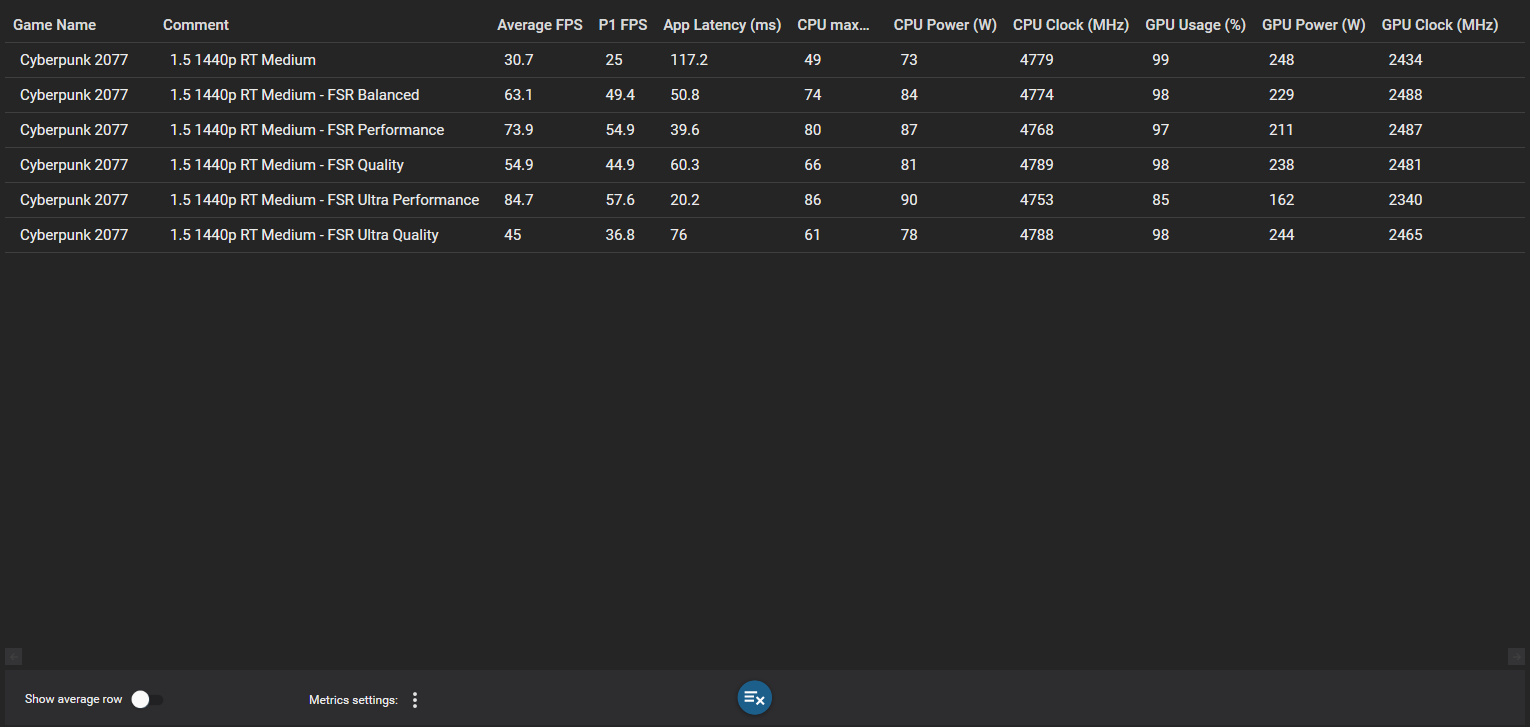Click Average FPS value 30.7
The height and width of the screenshot is (727, 1530).
point(519,60)
